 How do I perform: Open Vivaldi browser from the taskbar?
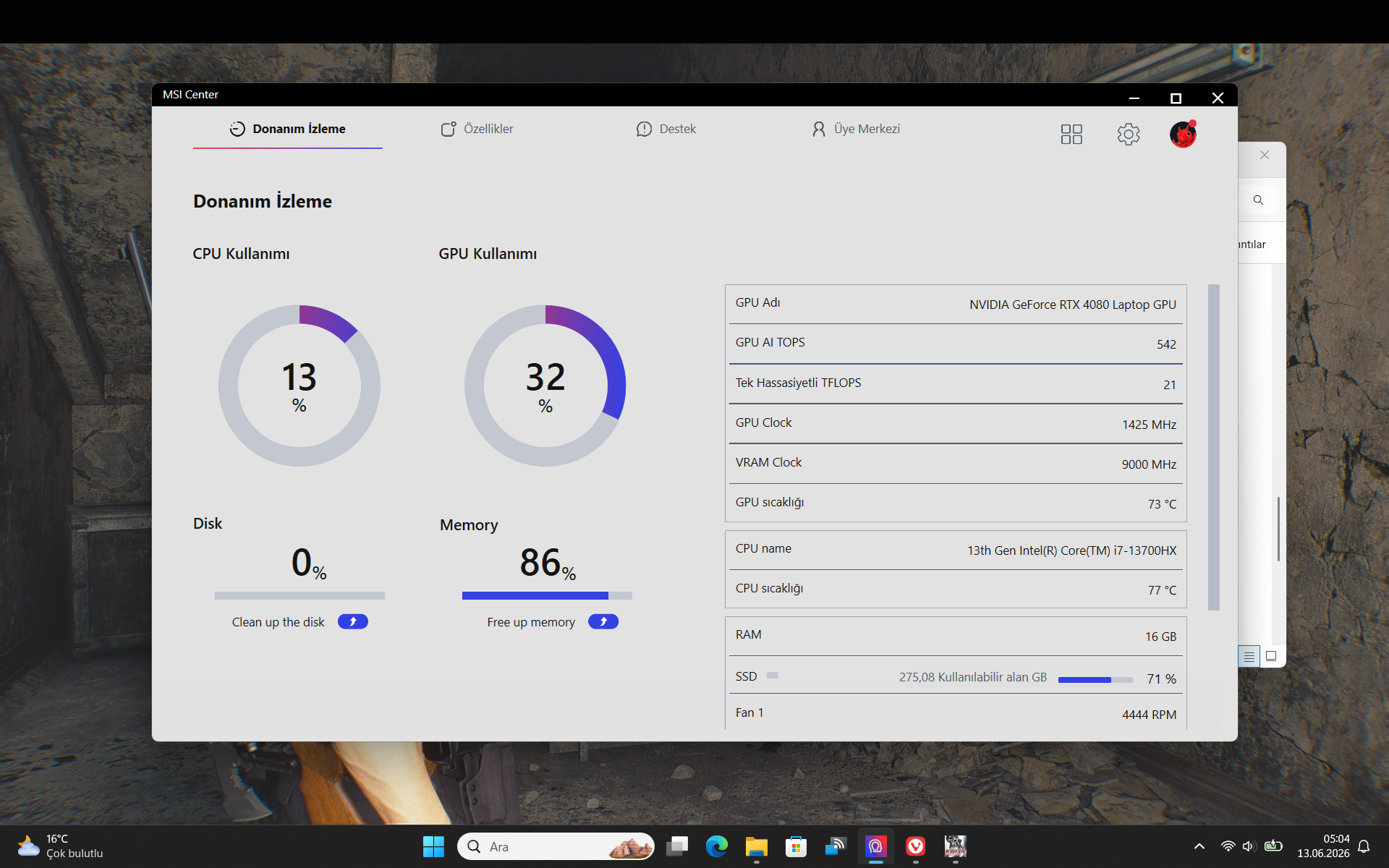coord(915,846)
